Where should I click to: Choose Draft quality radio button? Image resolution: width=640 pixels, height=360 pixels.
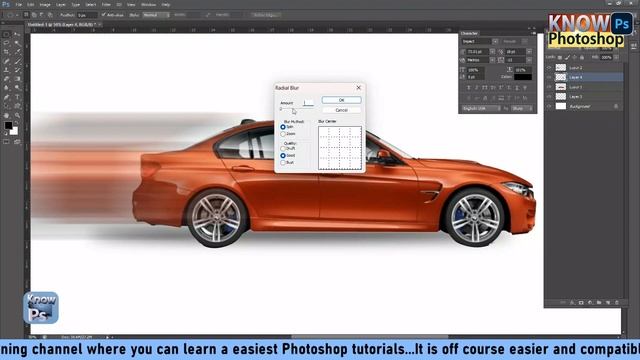point(282,149)
